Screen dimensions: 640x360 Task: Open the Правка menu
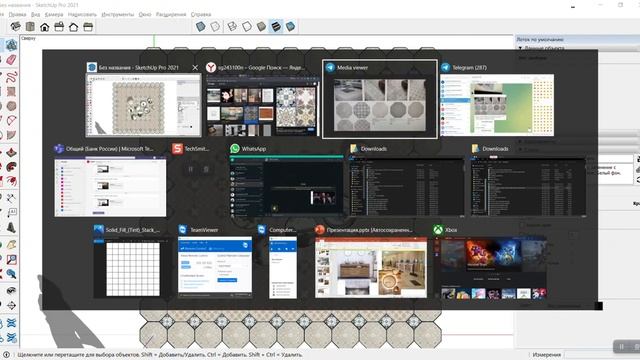[x=17, y=14]
